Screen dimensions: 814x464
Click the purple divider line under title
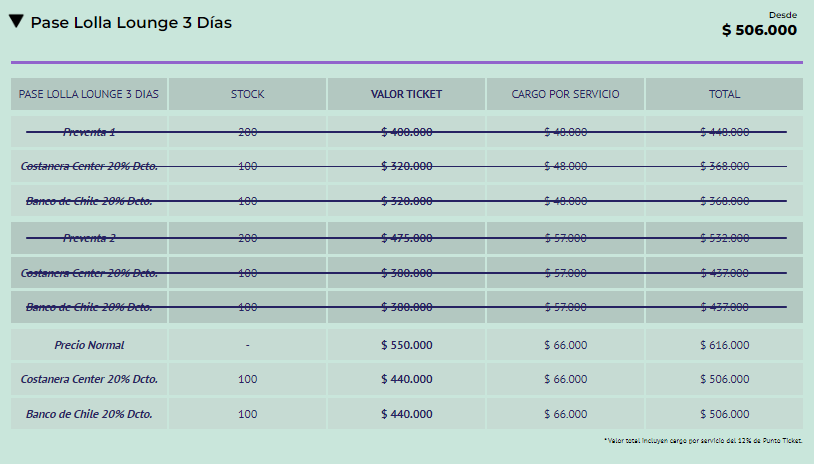[407, 62]
